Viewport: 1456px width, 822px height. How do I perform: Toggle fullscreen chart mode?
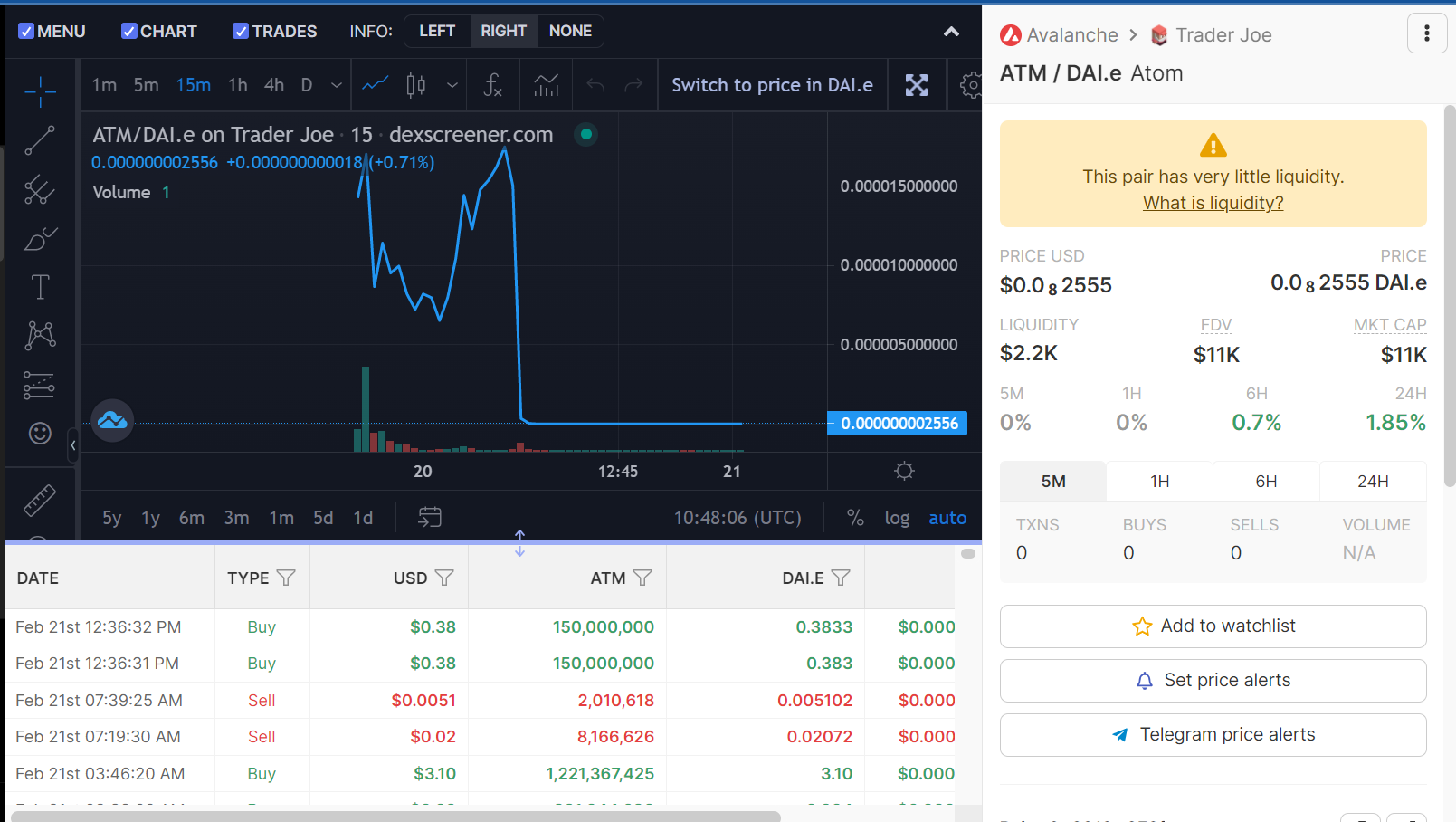click(917, 85)
